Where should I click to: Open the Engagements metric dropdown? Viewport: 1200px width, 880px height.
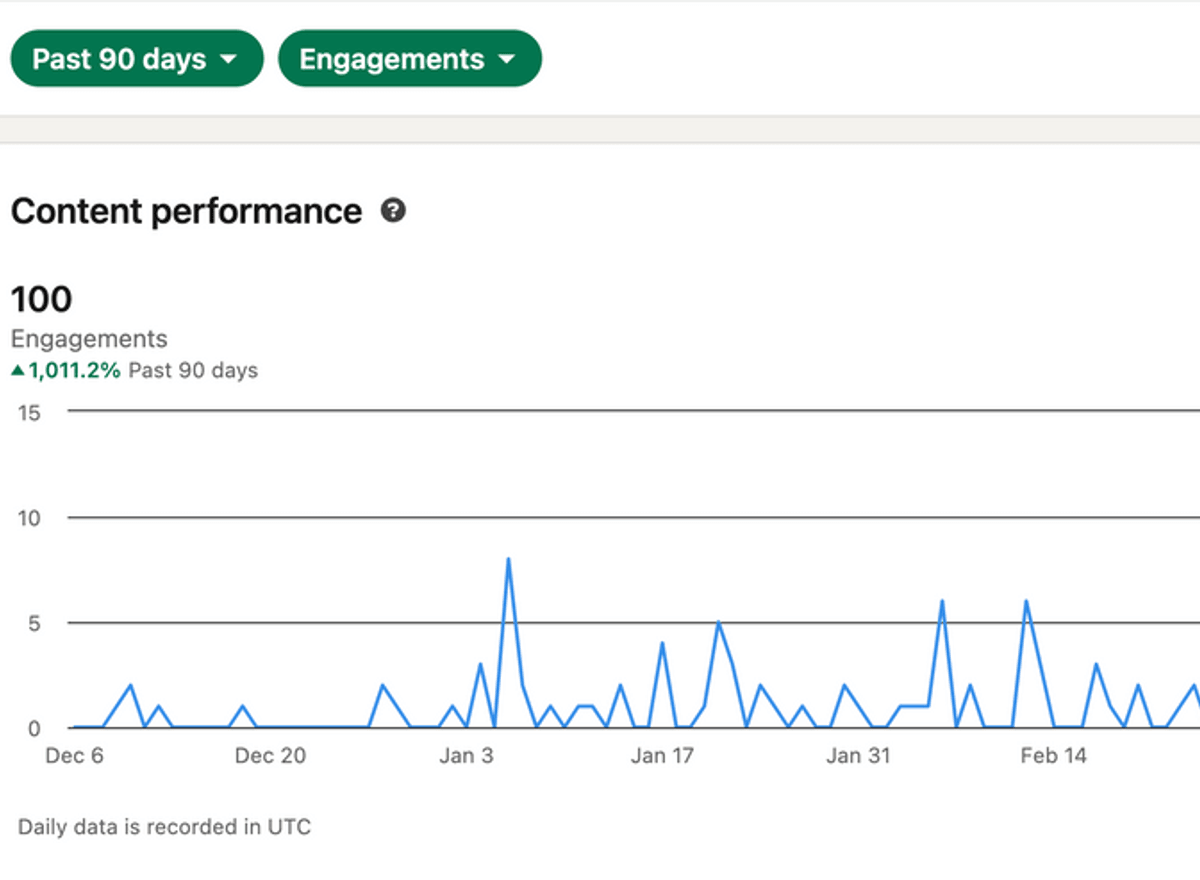(409, 59)
